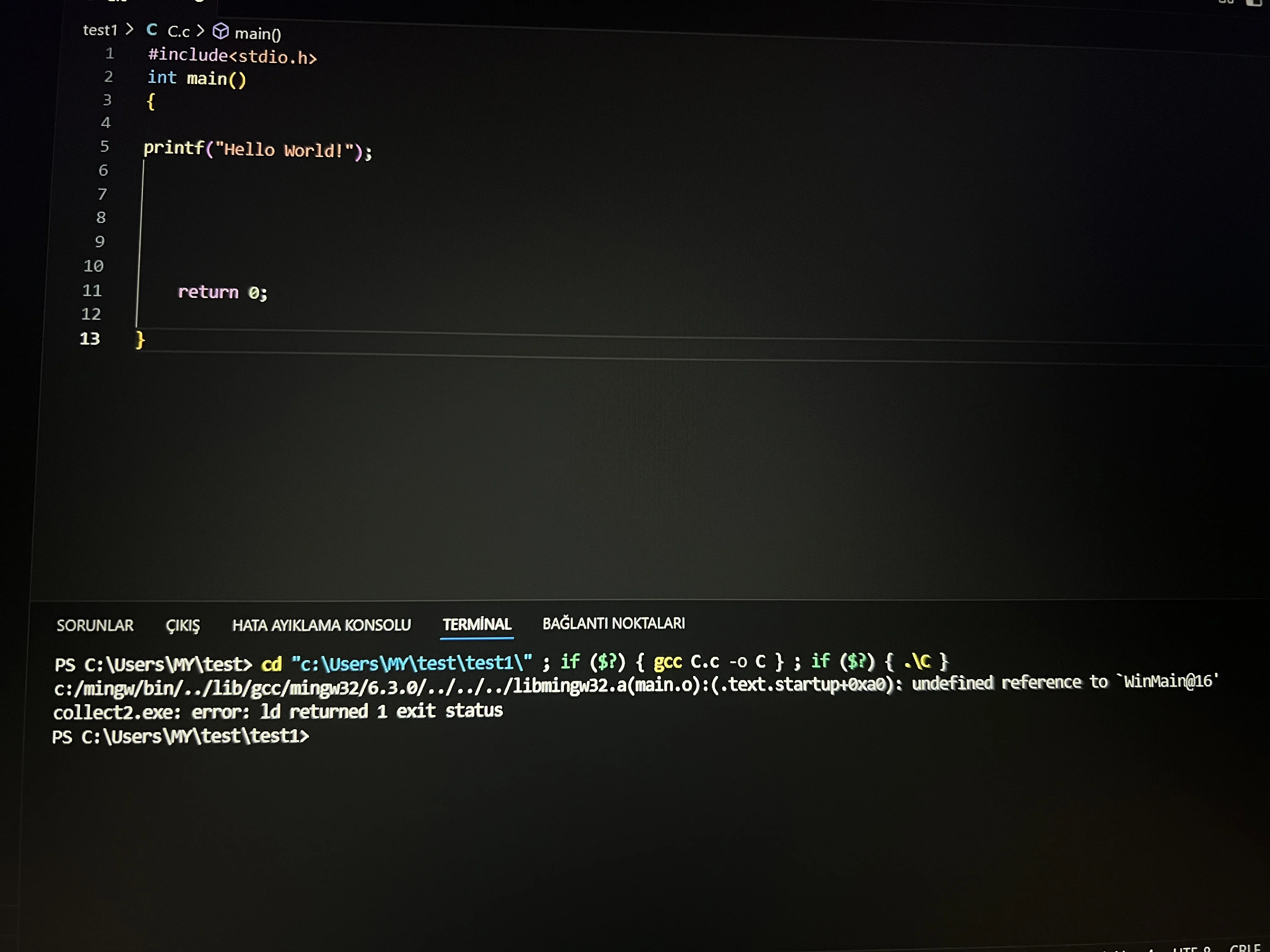Image resolution: width=1270 pixels, height=952 pixels.
Task: Switch to SORUNLAR panel tab
Action: pyautogui.click(x=95, y=626)
